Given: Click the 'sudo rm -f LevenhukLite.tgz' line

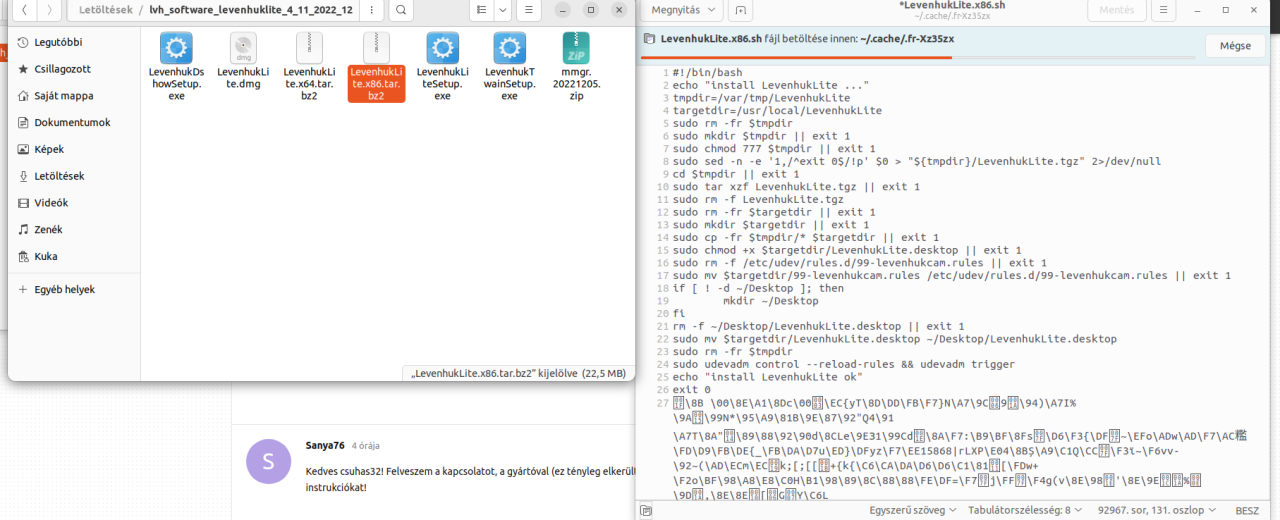Looking at the screenshot, I should tap(758, 200).
